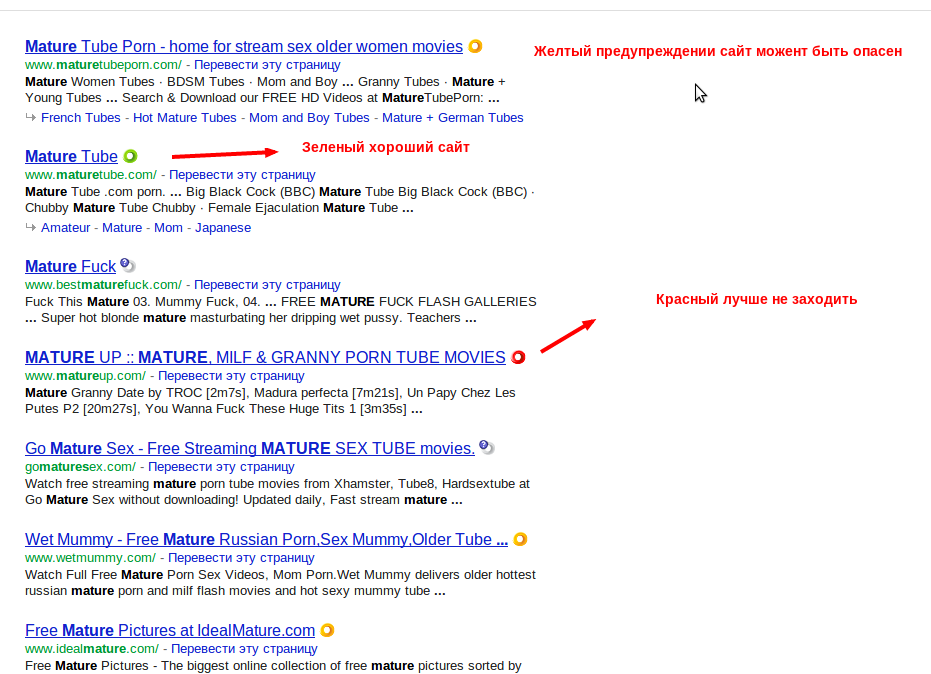Screen dimensions: 931x674
Task: Click 'Перевести эту страницу' for maturetube.com
Action: tap(242, 175)
